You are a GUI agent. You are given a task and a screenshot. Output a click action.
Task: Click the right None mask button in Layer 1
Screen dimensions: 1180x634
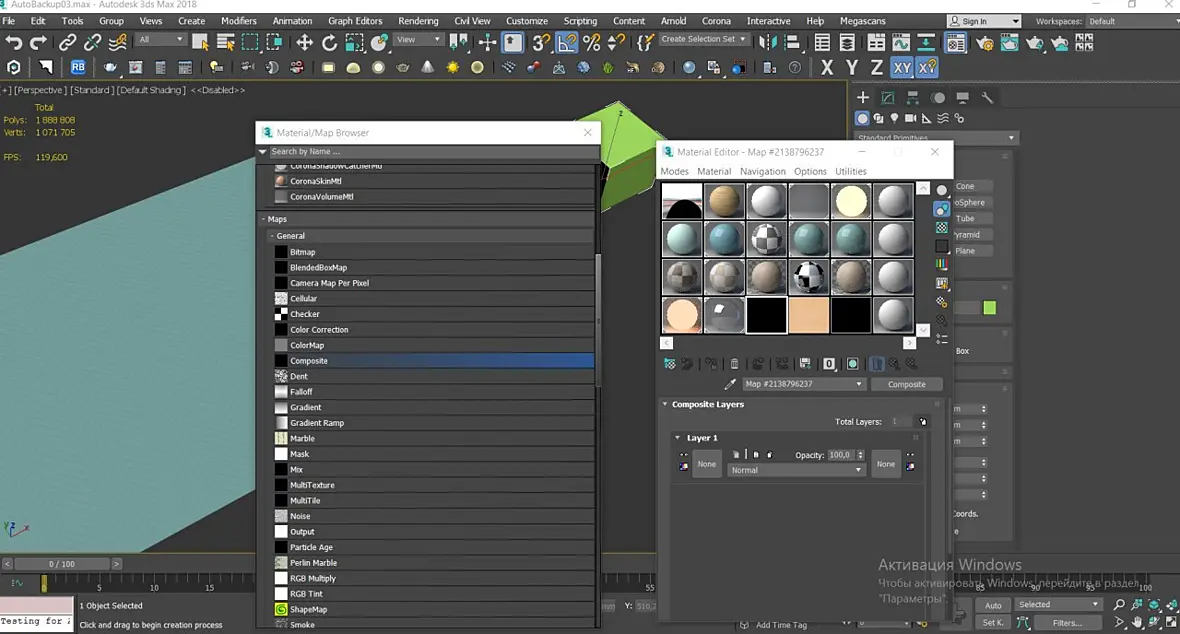point(886,465)
